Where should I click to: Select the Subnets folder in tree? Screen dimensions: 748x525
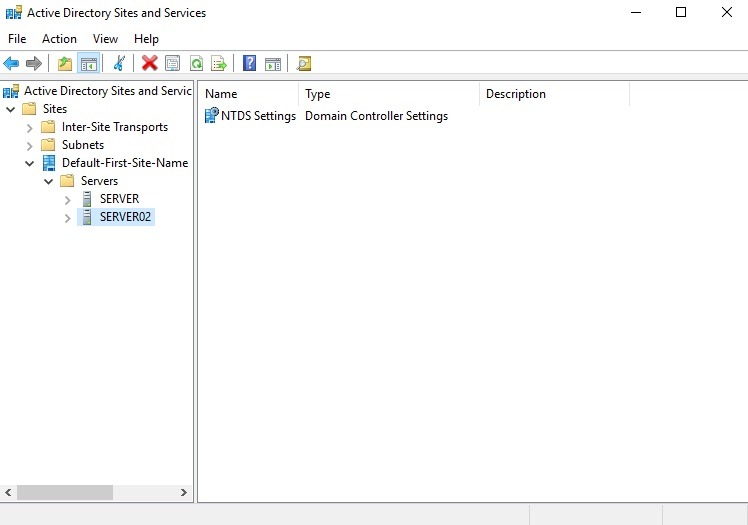pyautogui.click(x=82, y=145)
